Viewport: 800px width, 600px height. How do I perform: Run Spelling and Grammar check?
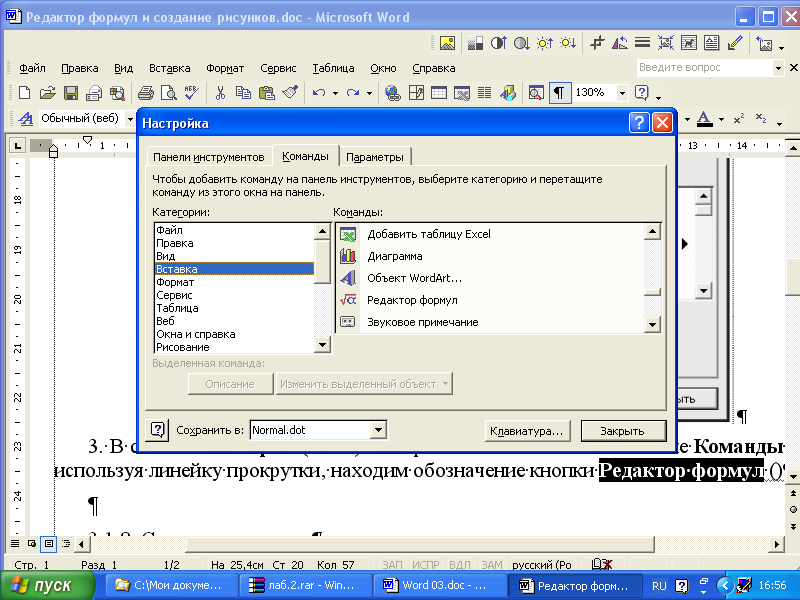(191, 93)
